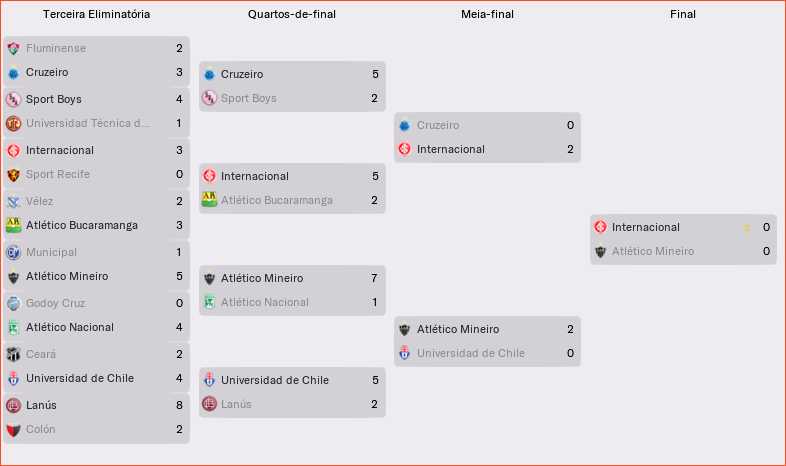This screenshot has height=466, width=786.
Task: Click the Fluminense club crest
Action: [14, 48]
